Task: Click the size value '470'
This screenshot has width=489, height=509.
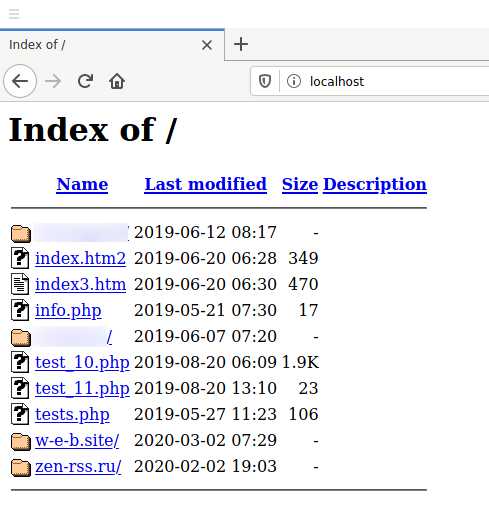Action: point(303,284)
